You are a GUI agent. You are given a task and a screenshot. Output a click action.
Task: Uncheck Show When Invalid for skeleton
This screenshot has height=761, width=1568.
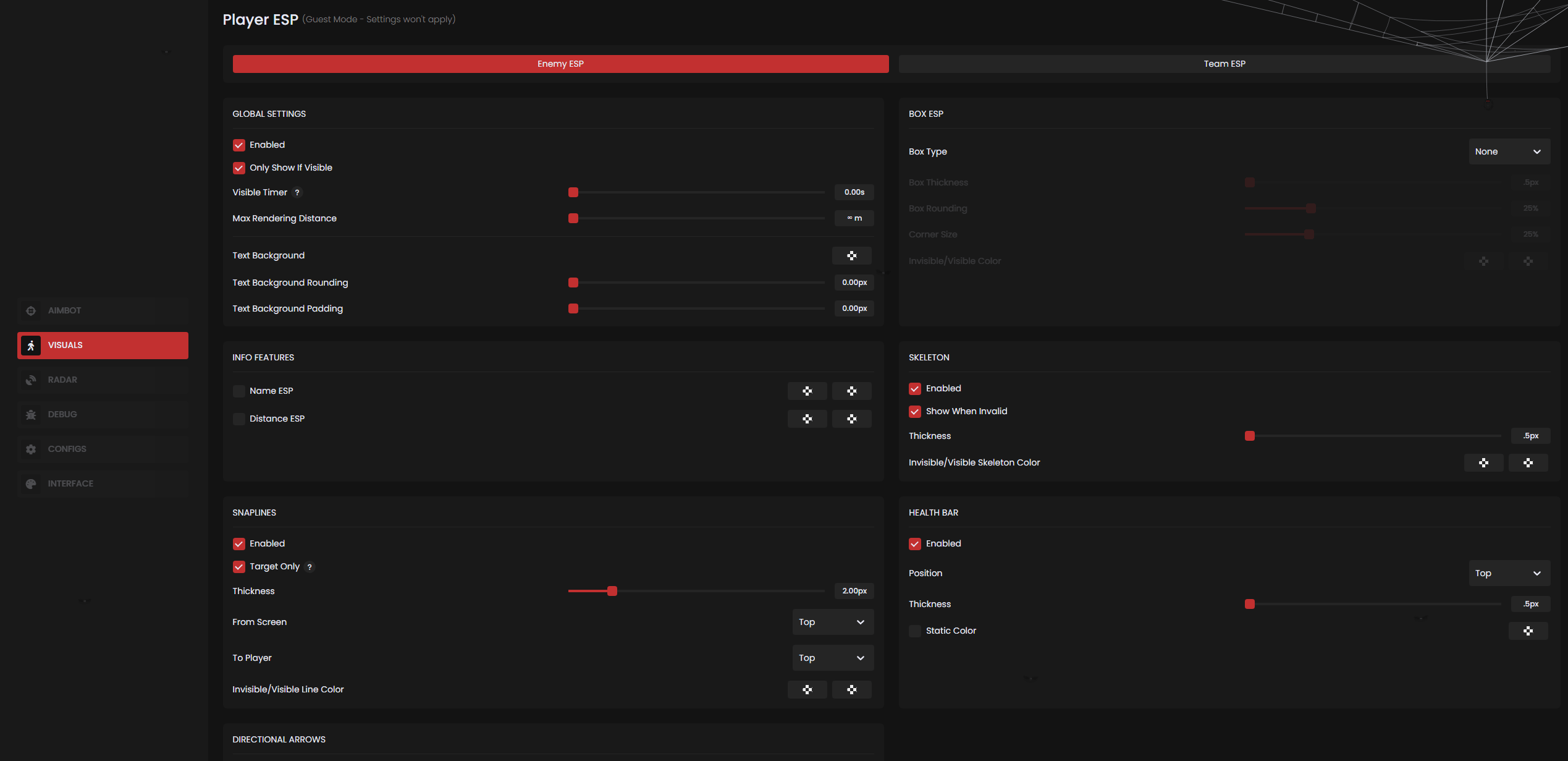point(915,411)
